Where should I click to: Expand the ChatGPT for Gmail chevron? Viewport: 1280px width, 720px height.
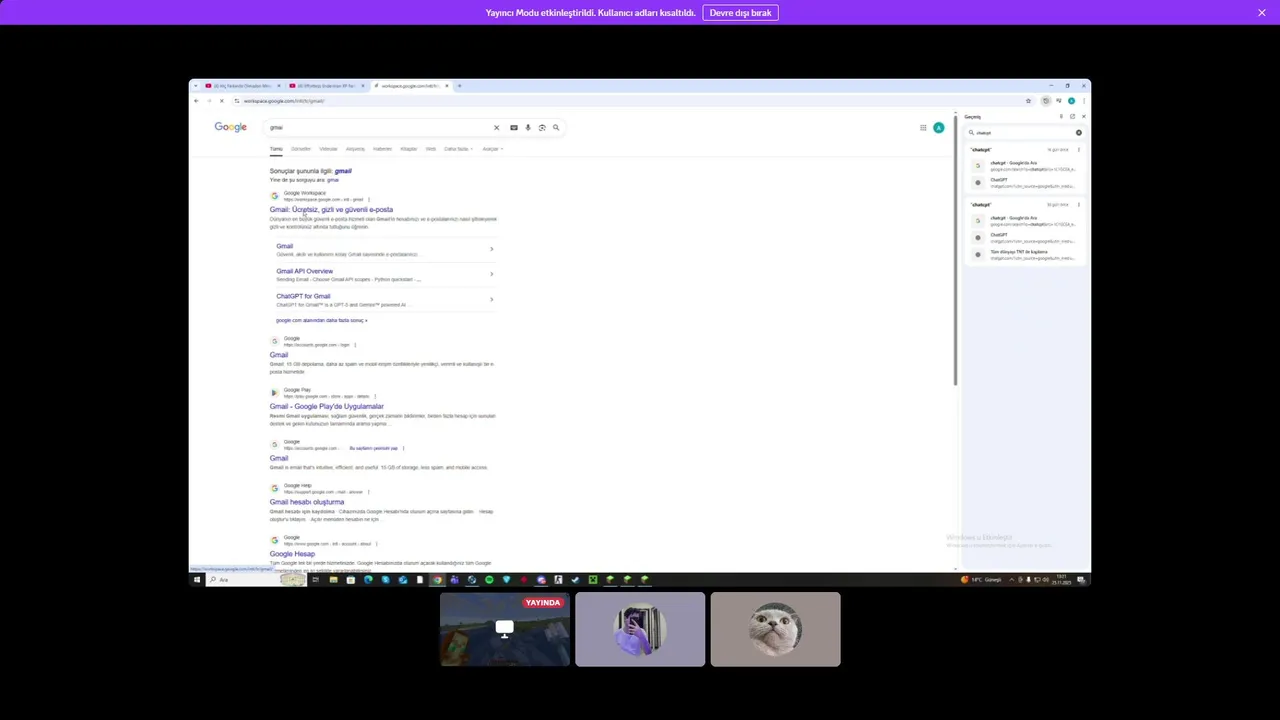(x=491, y=299)
